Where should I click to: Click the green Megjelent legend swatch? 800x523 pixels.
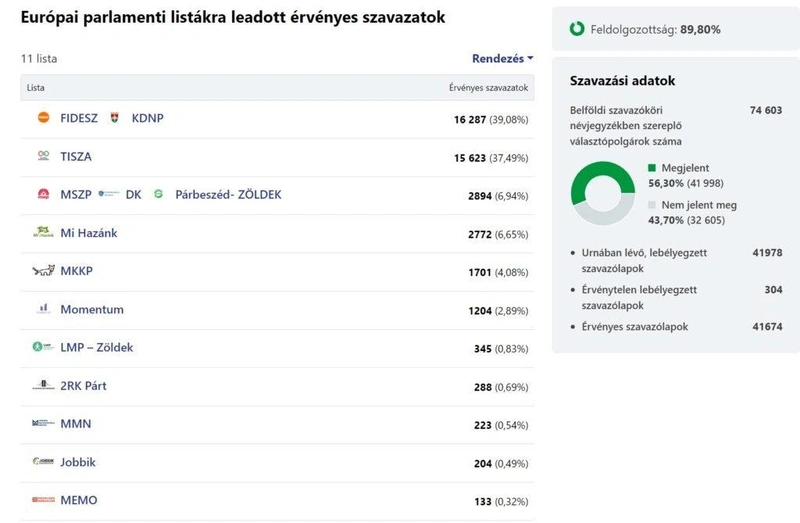pyautogui.click(x=652, y=168)
